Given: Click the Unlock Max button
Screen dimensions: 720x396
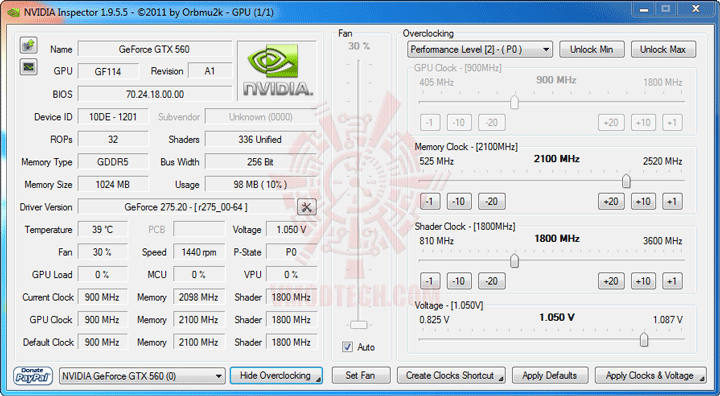Looking at the screenshot, I should 663,49.
